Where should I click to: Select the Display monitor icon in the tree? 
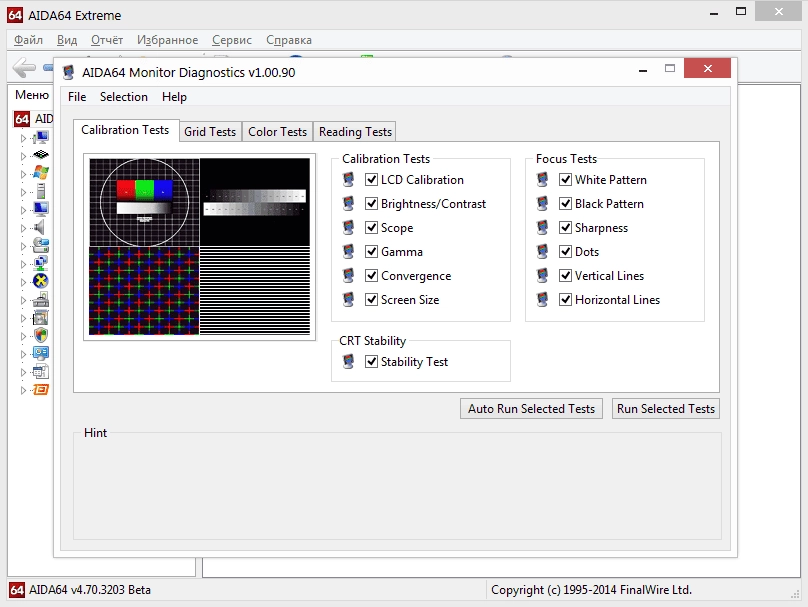click(40, 209)
